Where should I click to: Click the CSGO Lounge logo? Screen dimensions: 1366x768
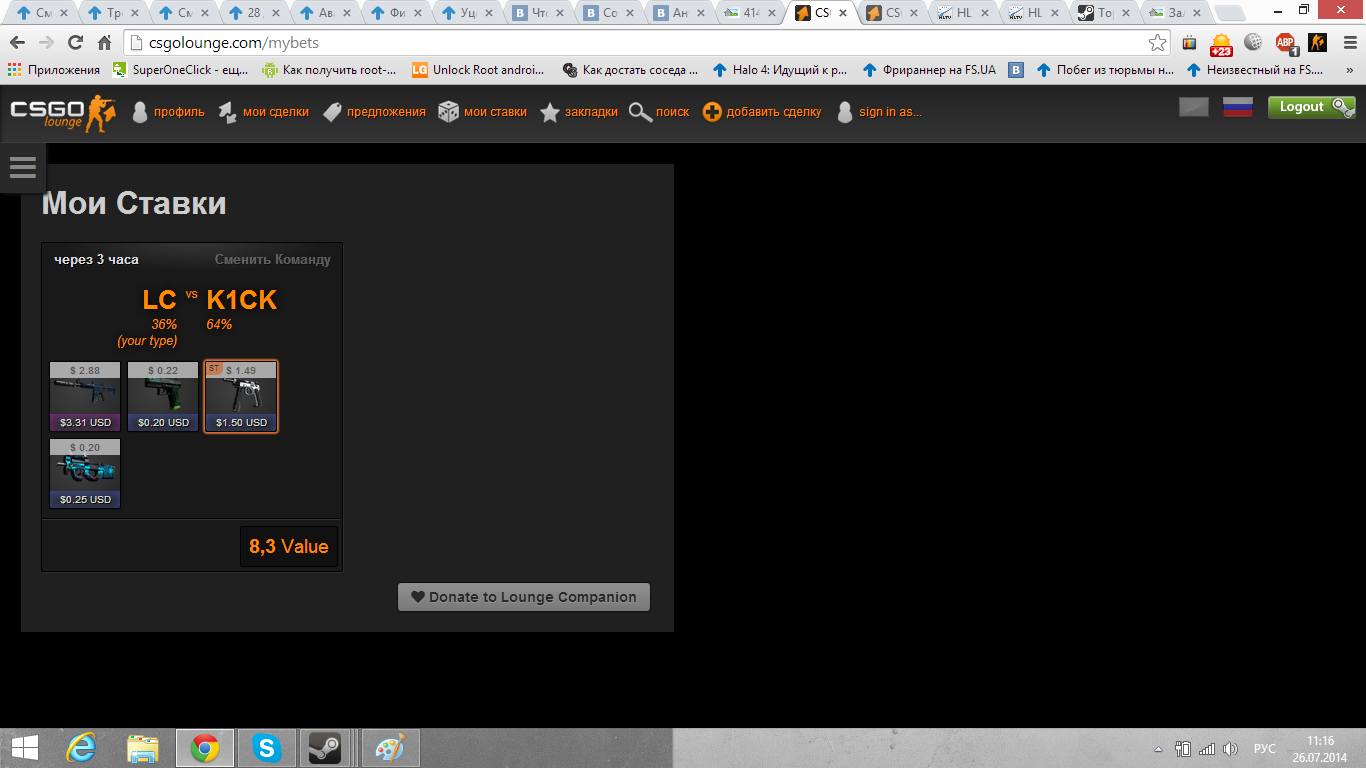(x=63, y=113)
